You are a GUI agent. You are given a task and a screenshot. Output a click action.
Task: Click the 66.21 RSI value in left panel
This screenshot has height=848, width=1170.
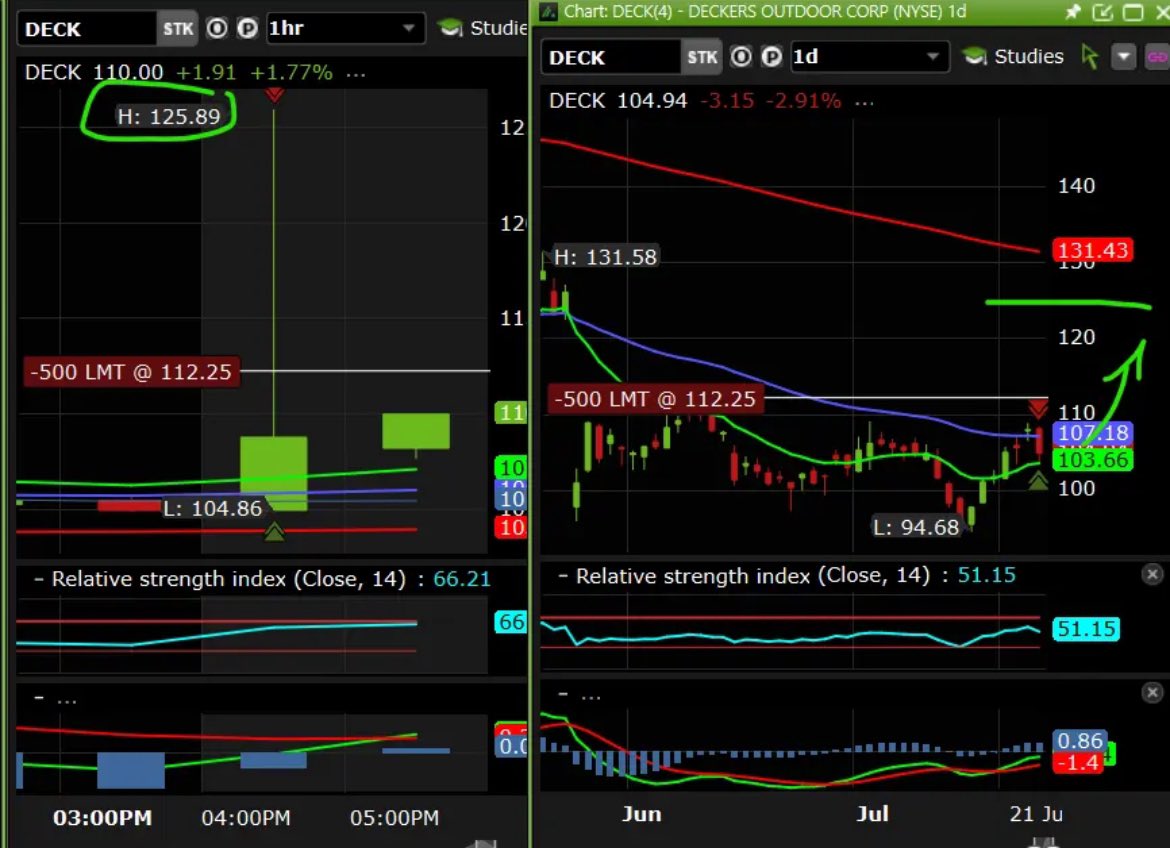point(462,579)
